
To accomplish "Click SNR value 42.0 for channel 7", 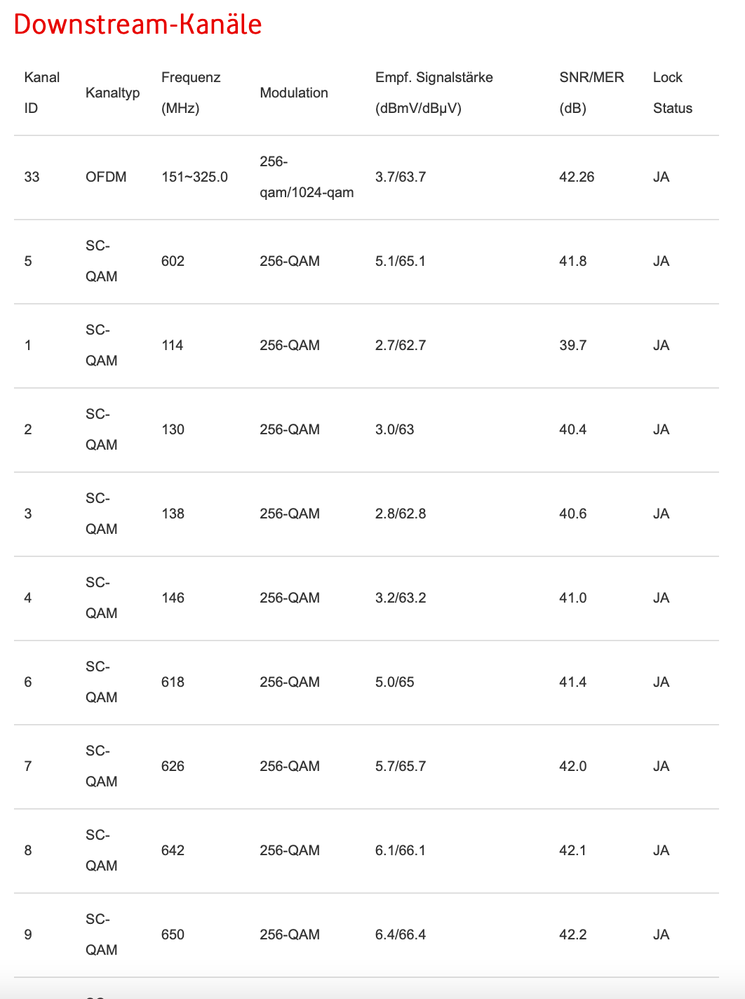I will pos(573,766).
